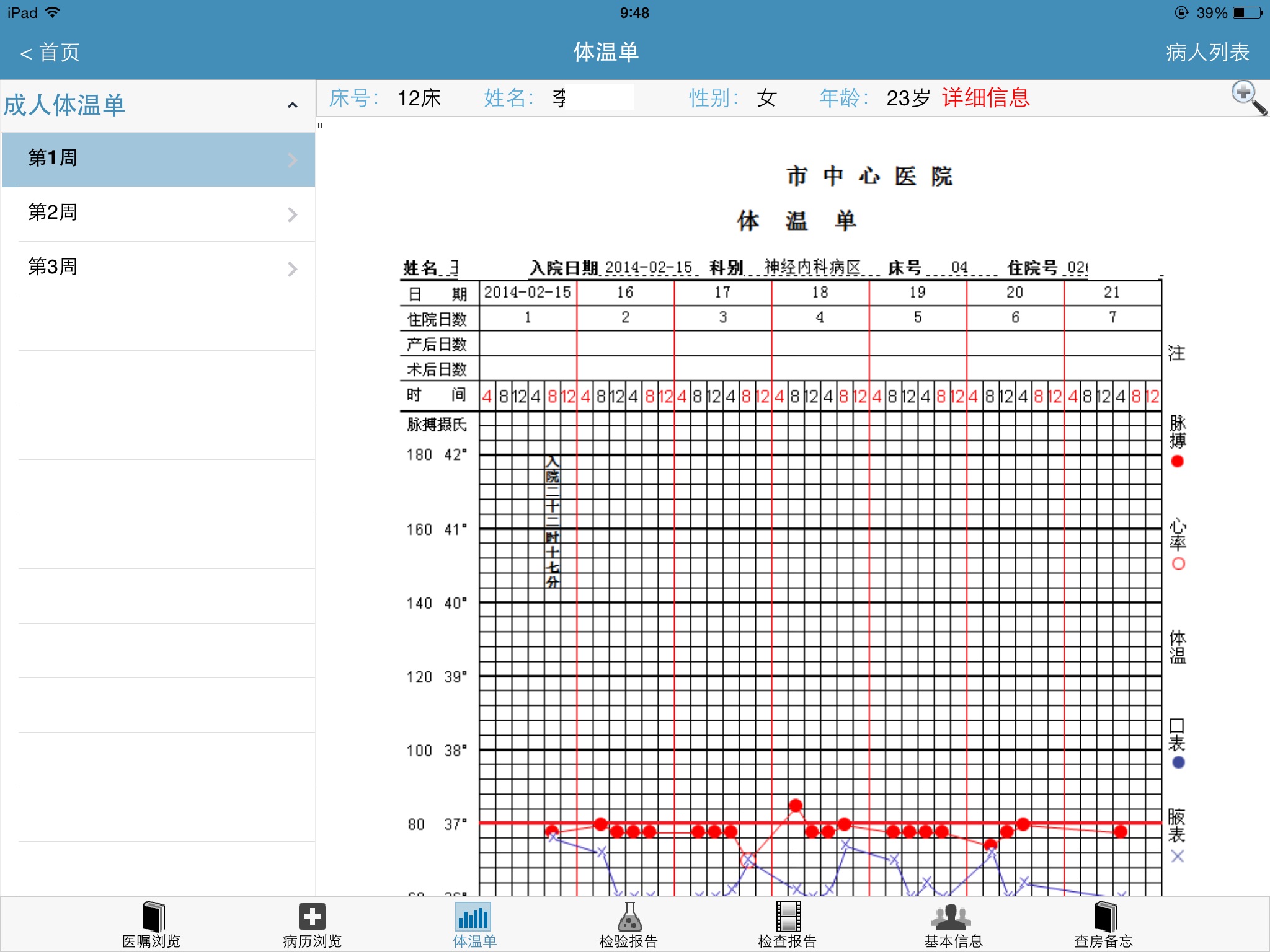Select 第2周 in the week list
The image size is (1270, 952).
pyautogui.click(x=159, y=214)
